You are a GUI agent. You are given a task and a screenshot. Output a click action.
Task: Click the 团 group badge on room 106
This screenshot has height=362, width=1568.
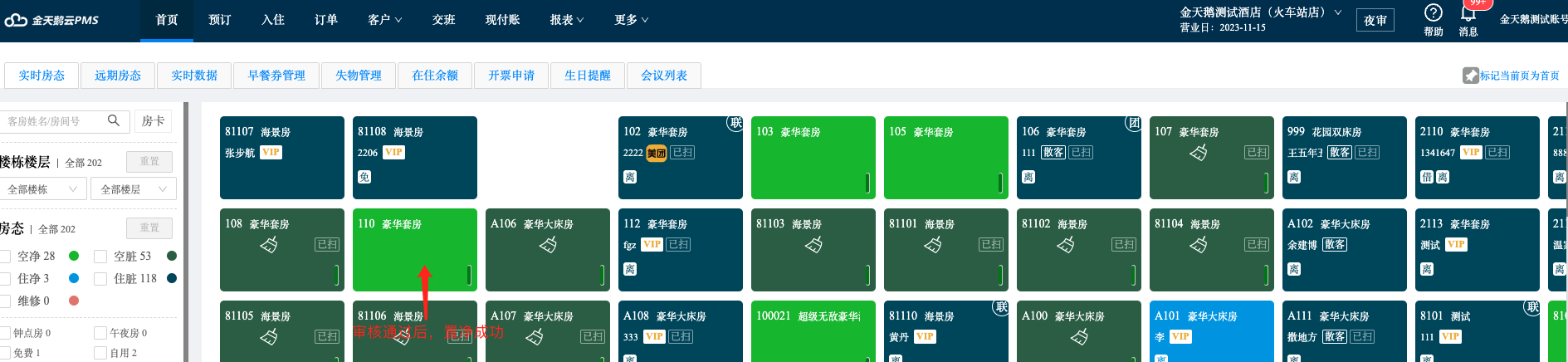(x=1134, y=123)
